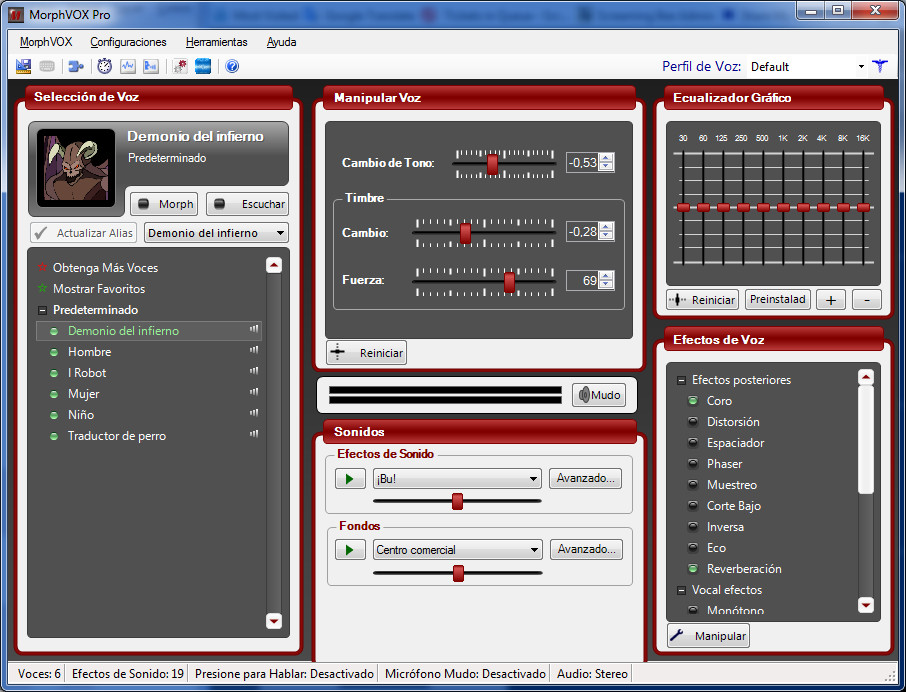Viewport: 906px width, 692px height.
Task: Play the ¡Bu! sound effect
Action: [x=350, y=479]
